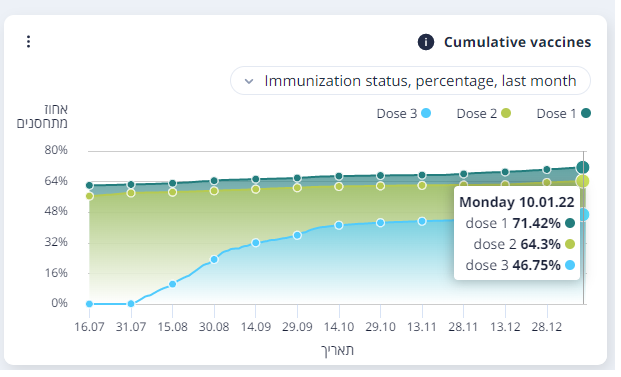Click the olive Dose 2 legend dot
Screen dimensions: 621x377
pyautogui.click(x=506, y=113)
